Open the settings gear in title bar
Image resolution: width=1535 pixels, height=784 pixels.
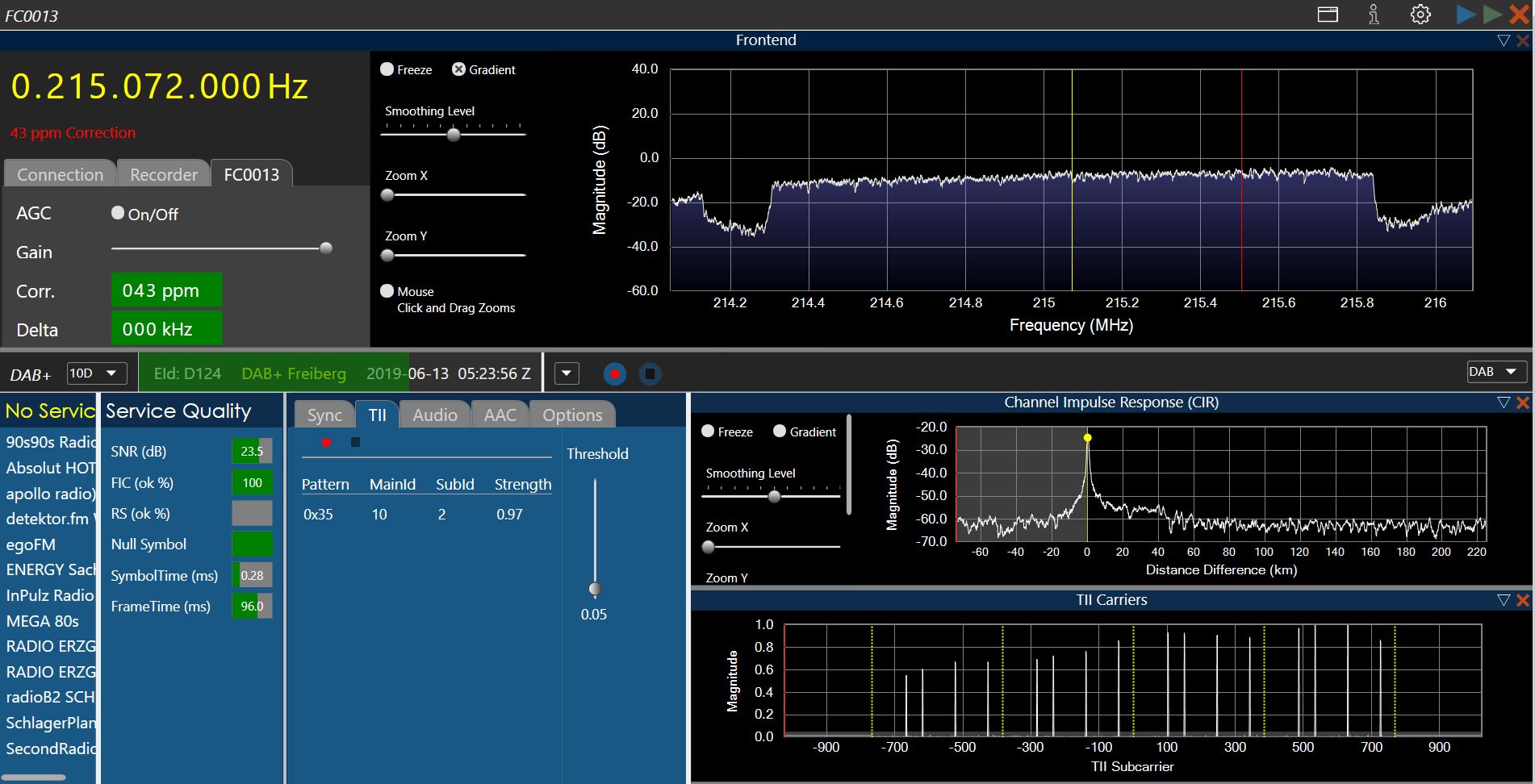click(x=1420, y=15)
